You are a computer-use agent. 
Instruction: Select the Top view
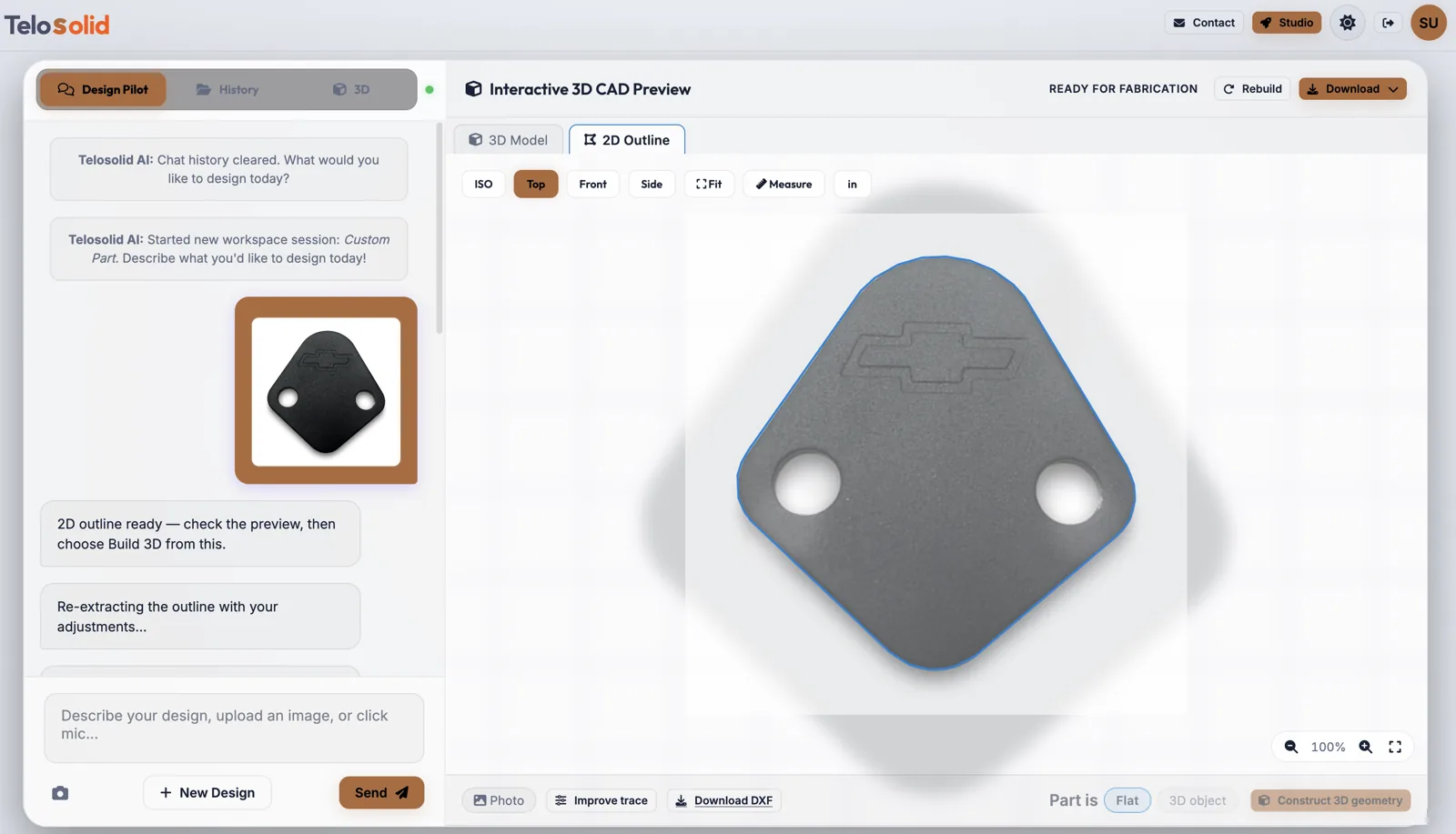click(x=536, y=184)
